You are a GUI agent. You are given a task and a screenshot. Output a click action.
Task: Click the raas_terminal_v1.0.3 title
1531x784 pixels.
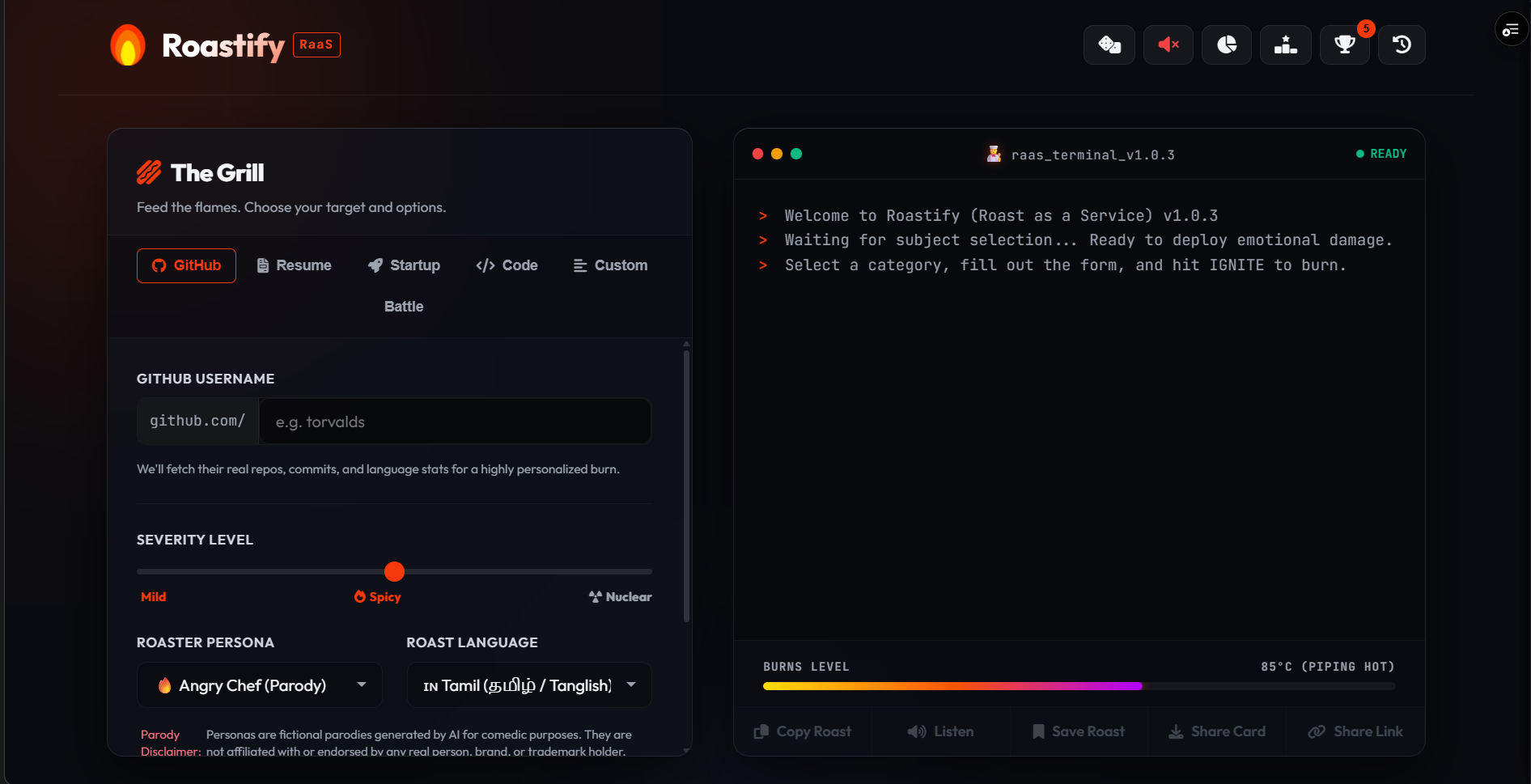pos(1092,155)
